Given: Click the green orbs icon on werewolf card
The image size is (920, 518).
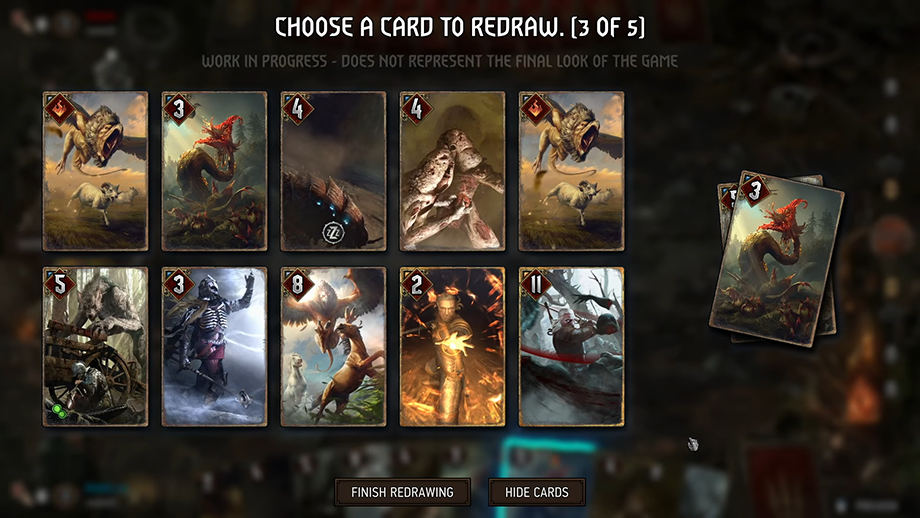Looking at the screenshot, I should pos(59,411).
